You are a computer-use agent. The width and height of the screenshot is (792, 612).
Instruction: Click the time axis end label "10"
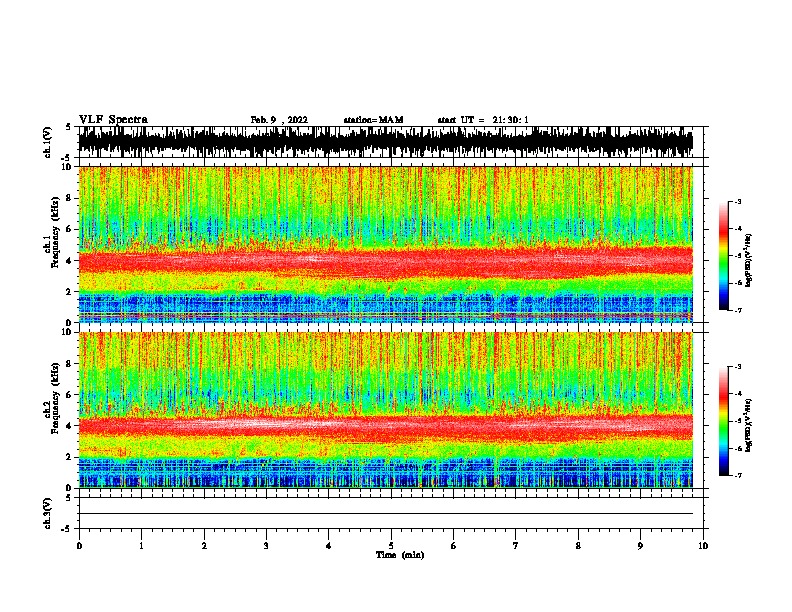tap(703, 546)
